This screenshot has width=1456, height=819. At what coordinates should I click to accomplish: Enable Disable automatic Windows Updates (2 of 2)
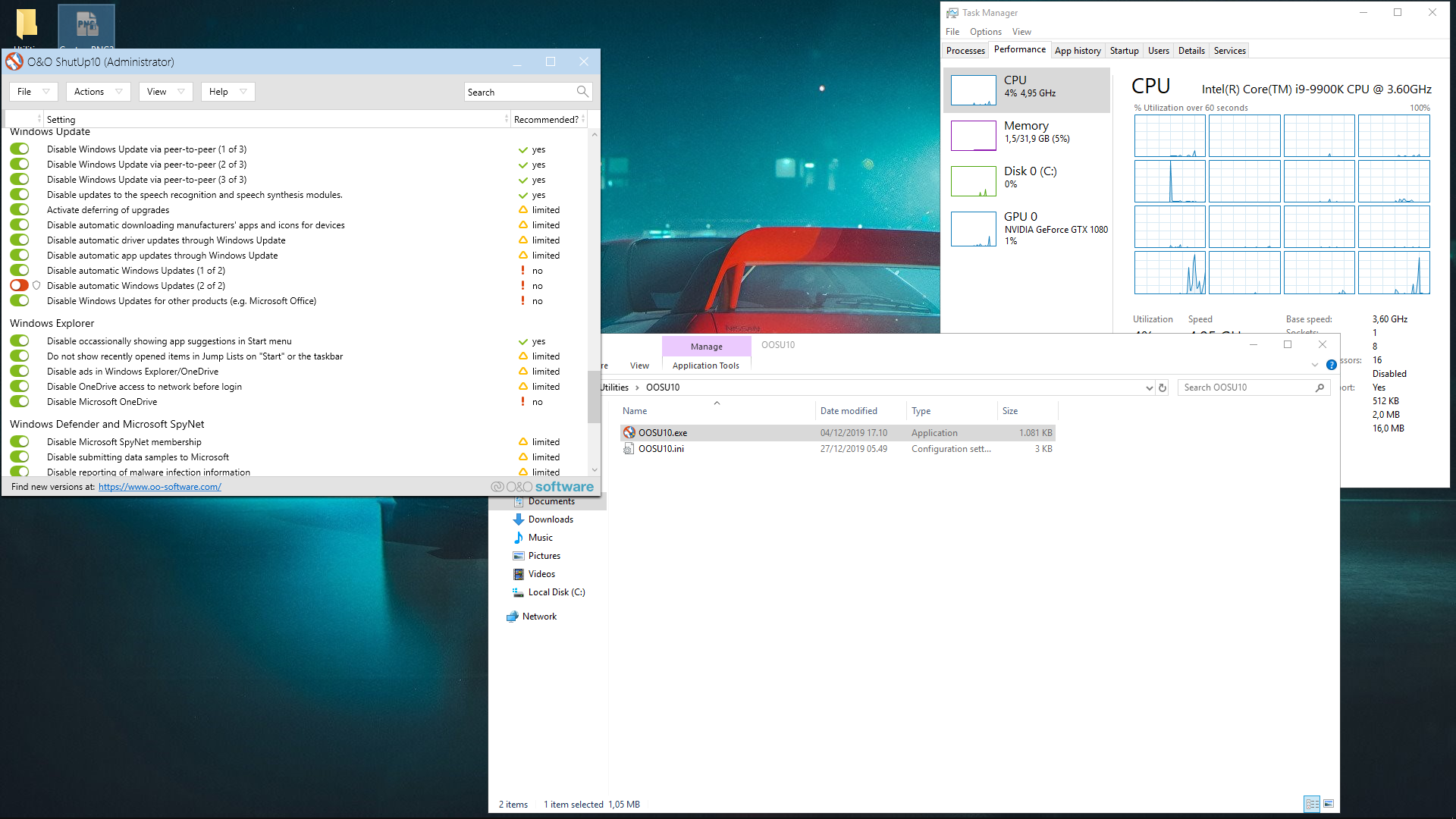click(20, 286)
